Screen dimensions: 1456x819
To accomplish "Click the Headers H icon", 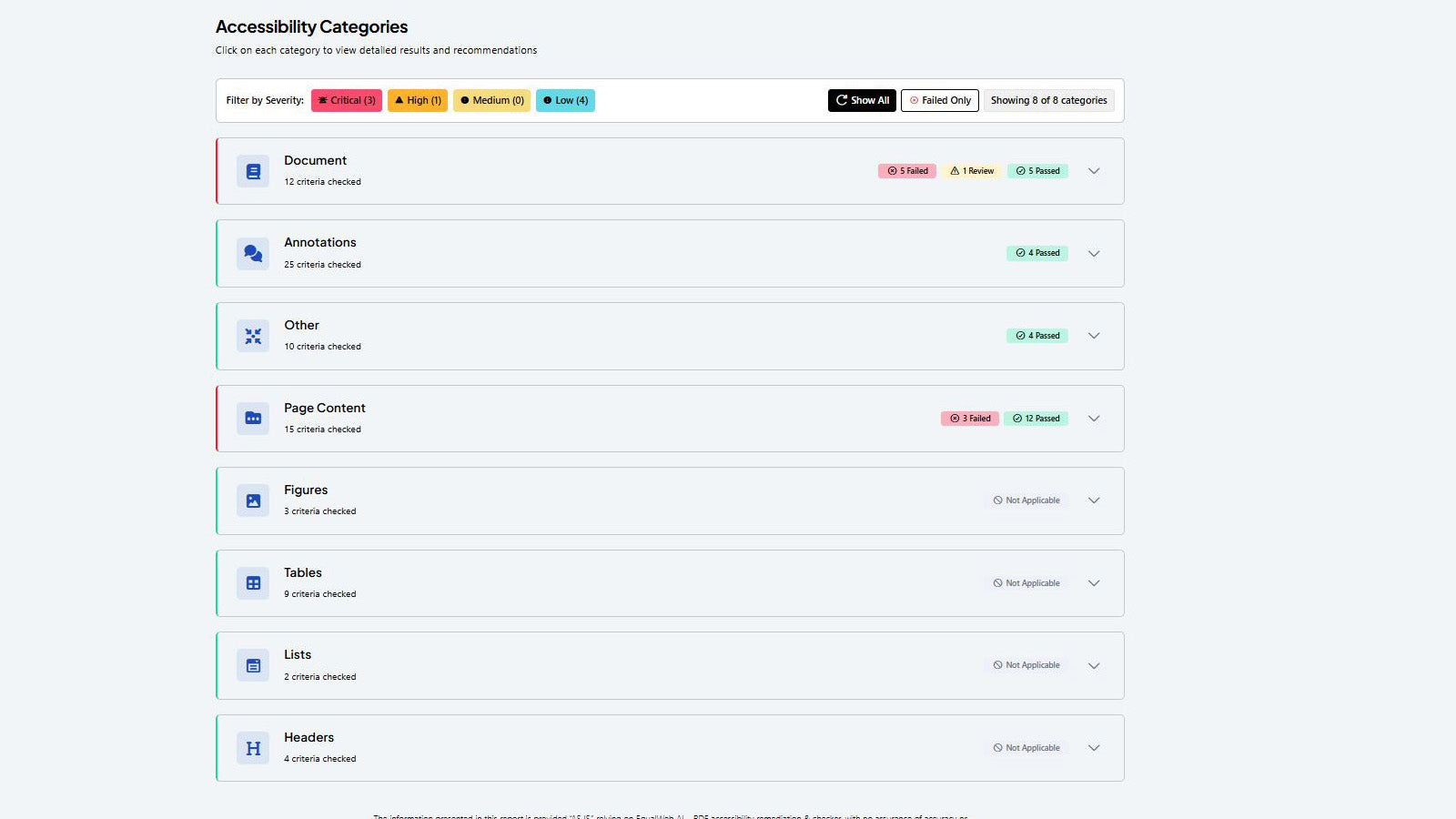I will coord(253,748).
